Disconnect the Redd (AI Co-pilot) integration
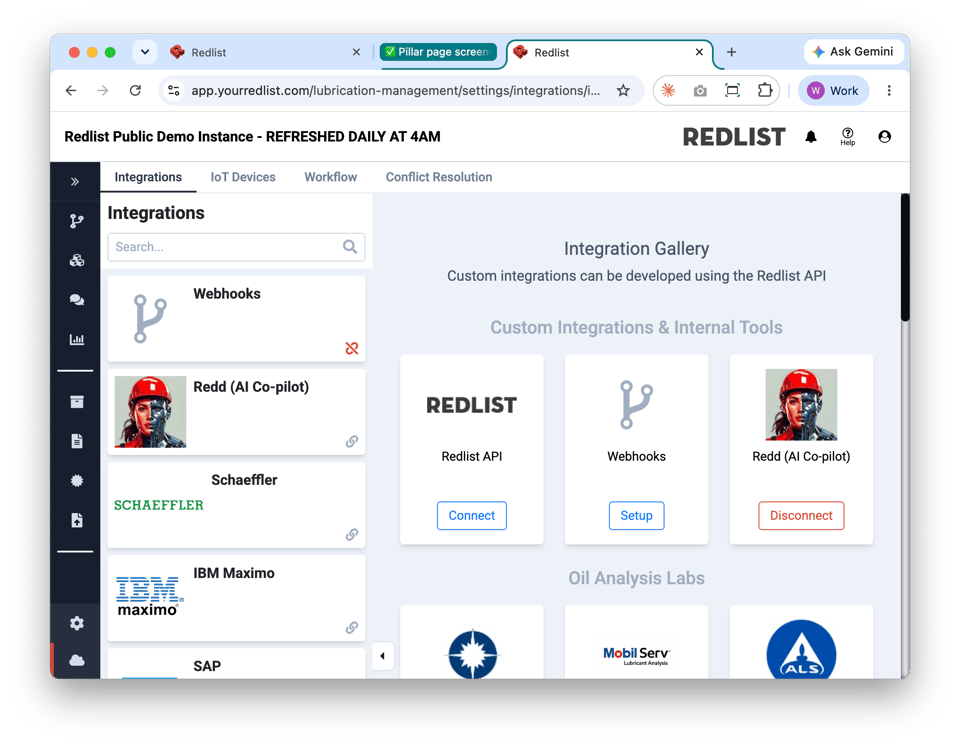 pyautogui.click(x=801, y=515)
